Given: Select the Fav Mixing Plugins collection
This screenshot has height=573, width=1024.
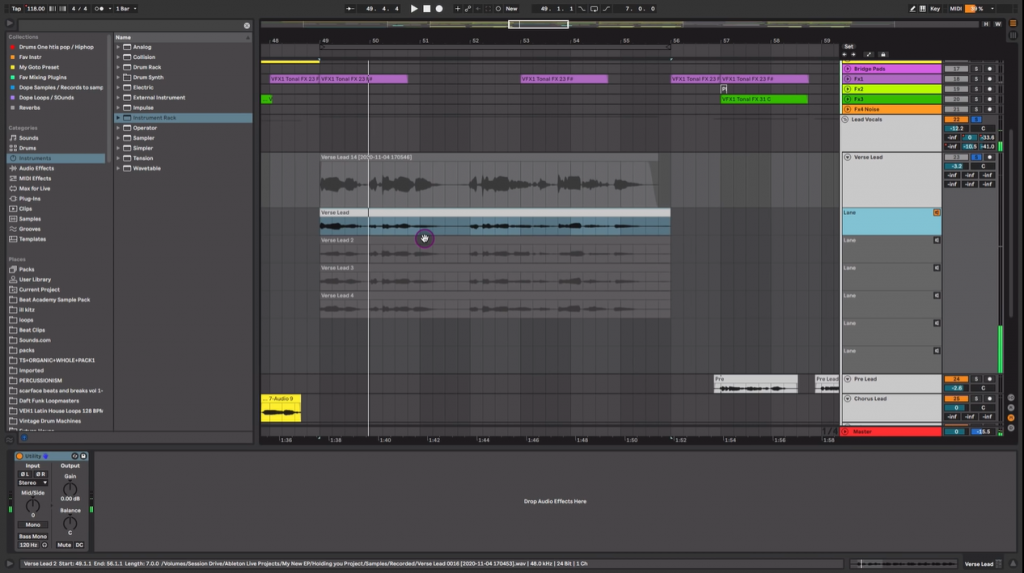Looking at the screenshot, I should pos(41,77).
